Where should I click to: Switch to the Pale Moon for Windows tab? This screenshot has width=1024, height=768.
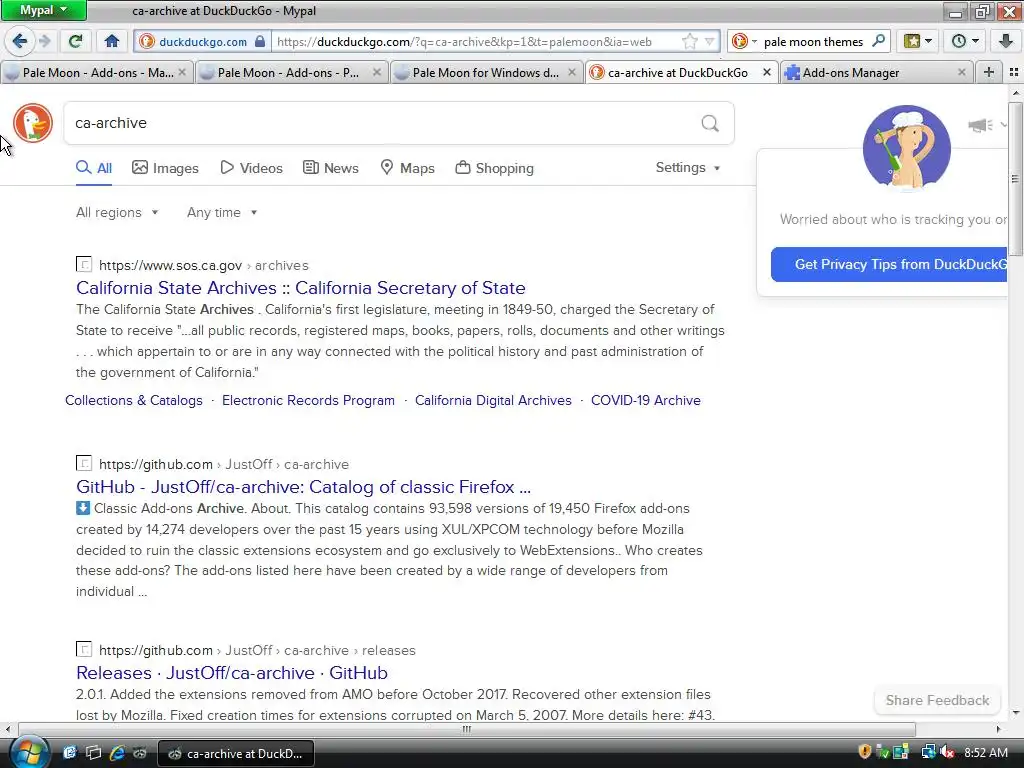486,72
